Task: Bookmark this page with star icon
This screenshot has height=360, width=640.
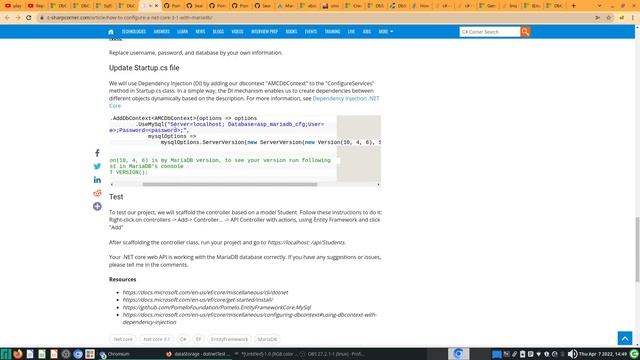Action: pyautogui.click(x=609, y=18)
